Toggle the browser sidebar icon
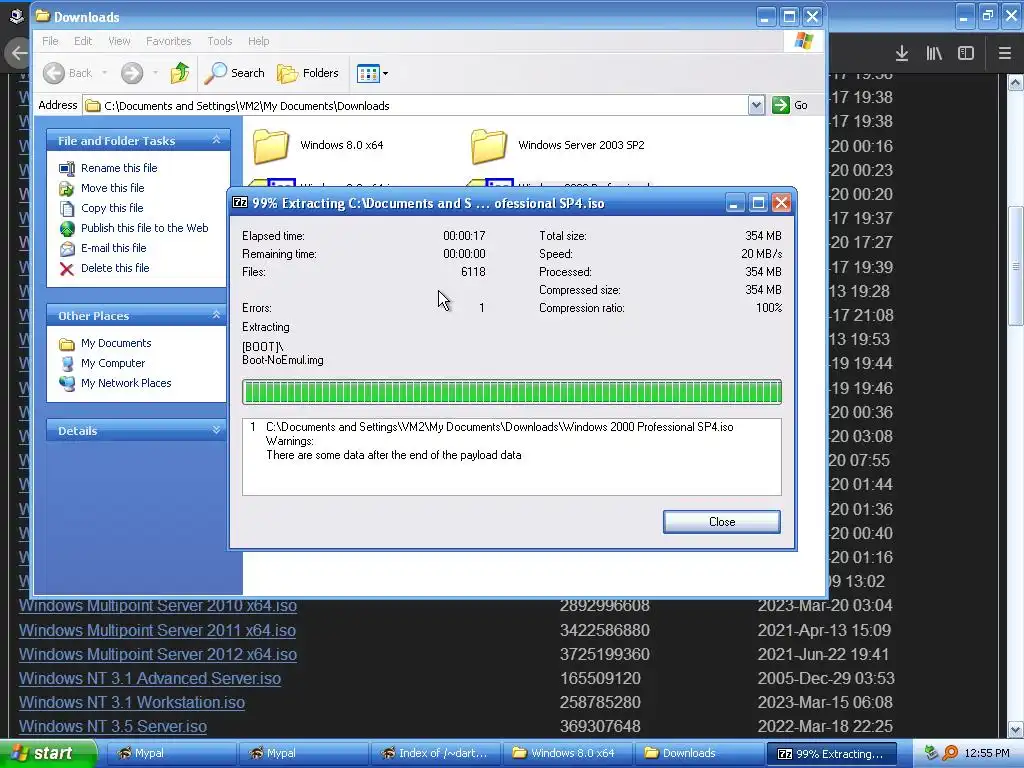This screenshot has height=768, width=1024. click(966, 54)
